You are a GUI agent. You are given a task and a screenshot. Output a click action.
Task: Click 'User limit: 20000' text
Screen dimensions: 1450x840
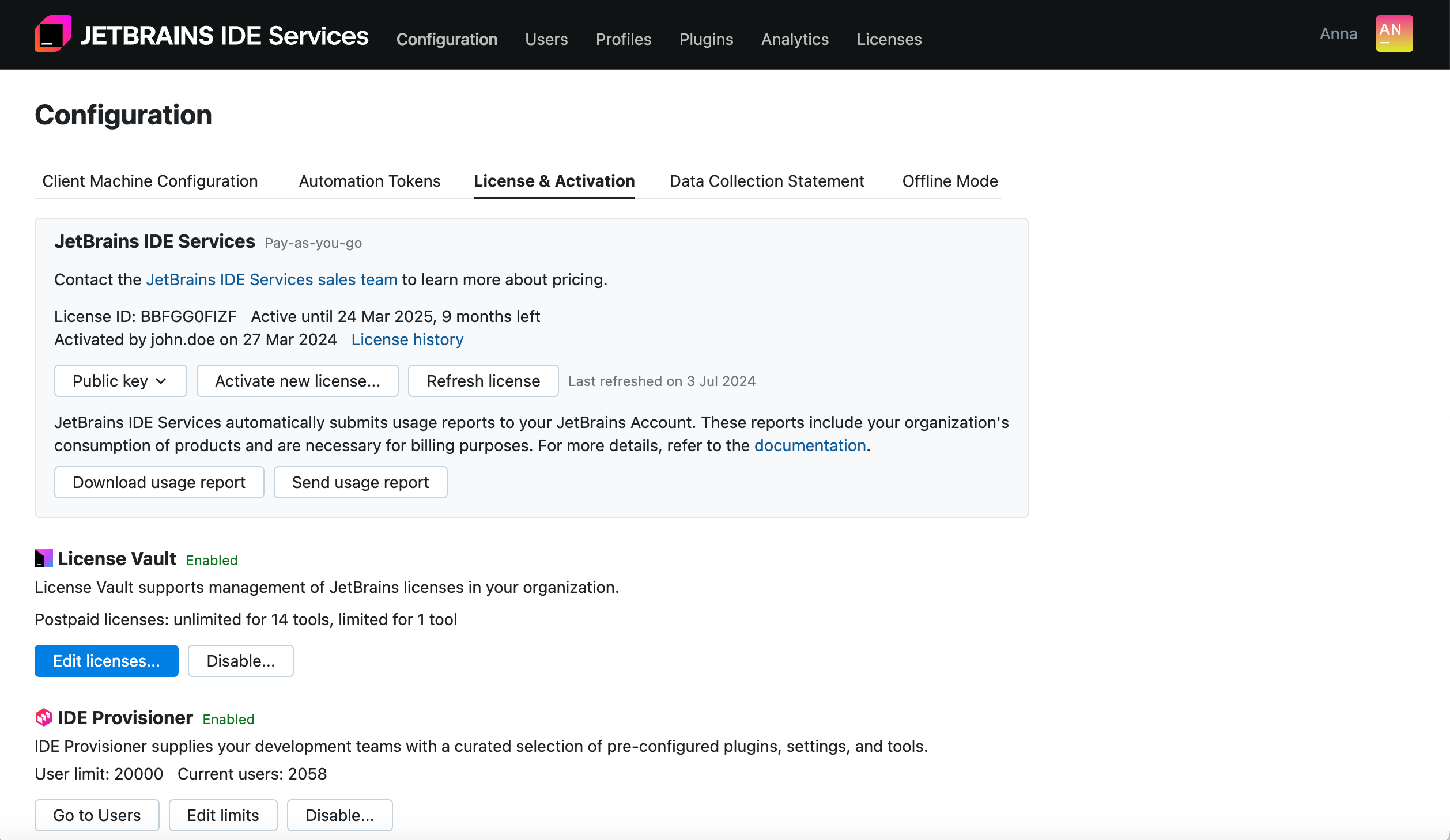(x=99, y=774)
